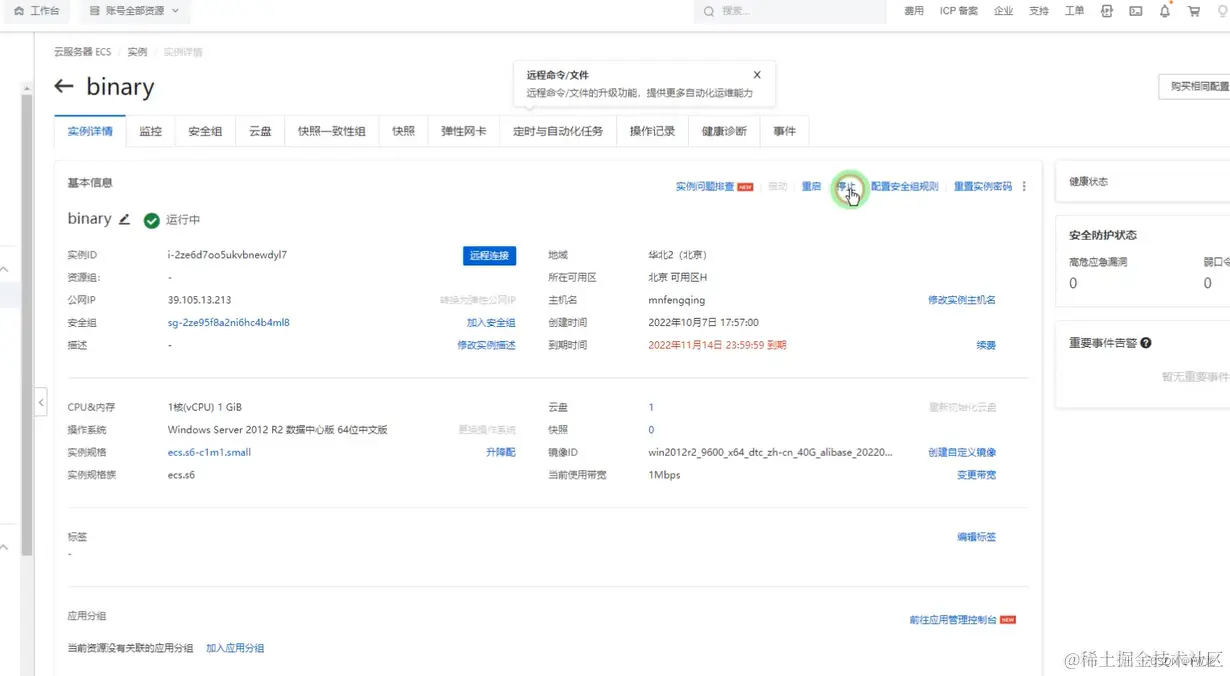Viewport: 1230px width, 676px height.
Task: Click help icon beside 重要事件告警
Action: tap(1146, 343)
